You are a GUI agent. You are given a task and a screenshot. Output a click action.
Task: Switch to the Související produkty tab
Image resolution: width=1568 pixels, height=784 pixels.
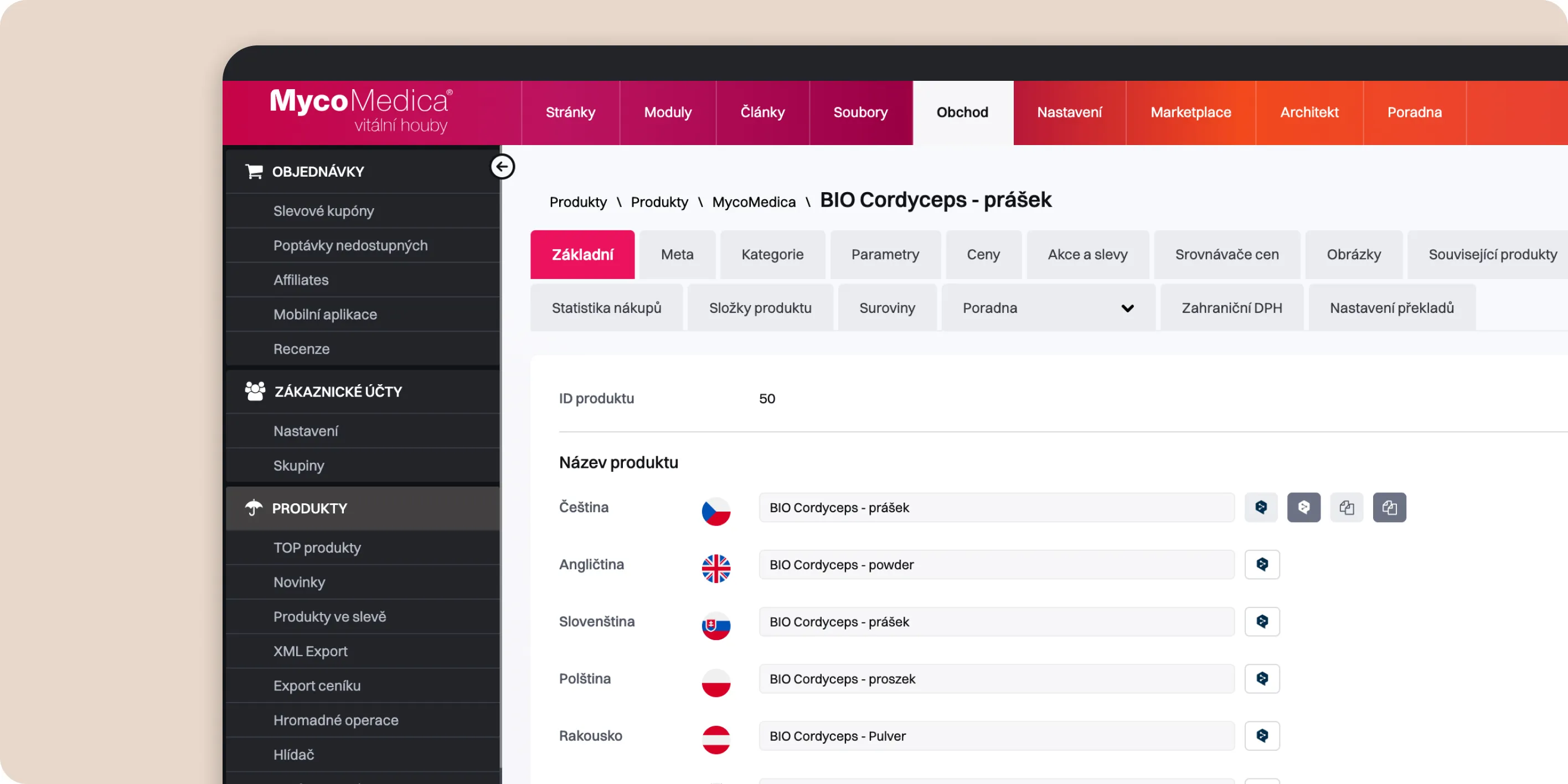click(1488, 255)
